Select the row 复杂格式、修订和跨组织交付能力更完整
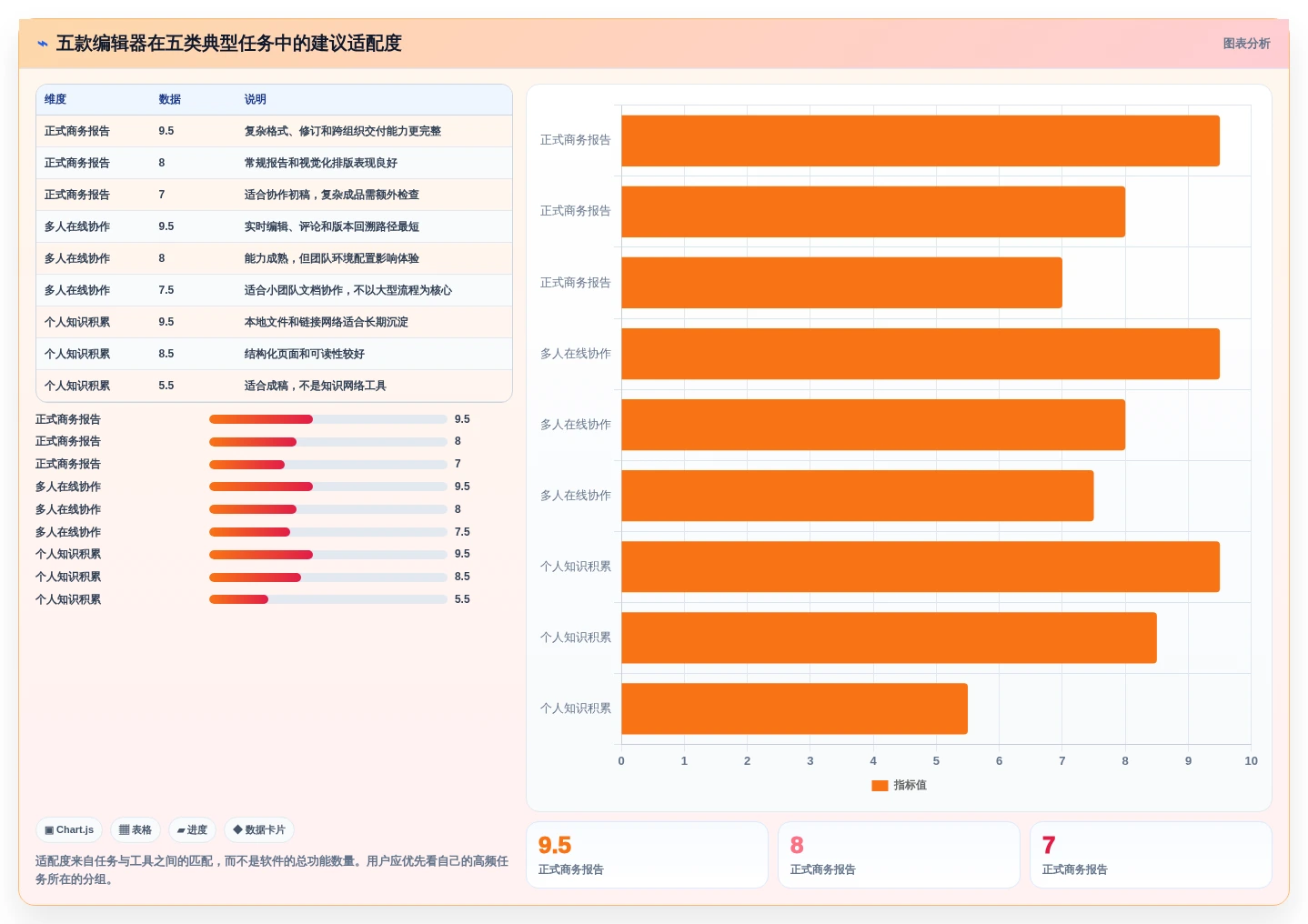Viewport: 1308px width, 924px height. [274, 131]
